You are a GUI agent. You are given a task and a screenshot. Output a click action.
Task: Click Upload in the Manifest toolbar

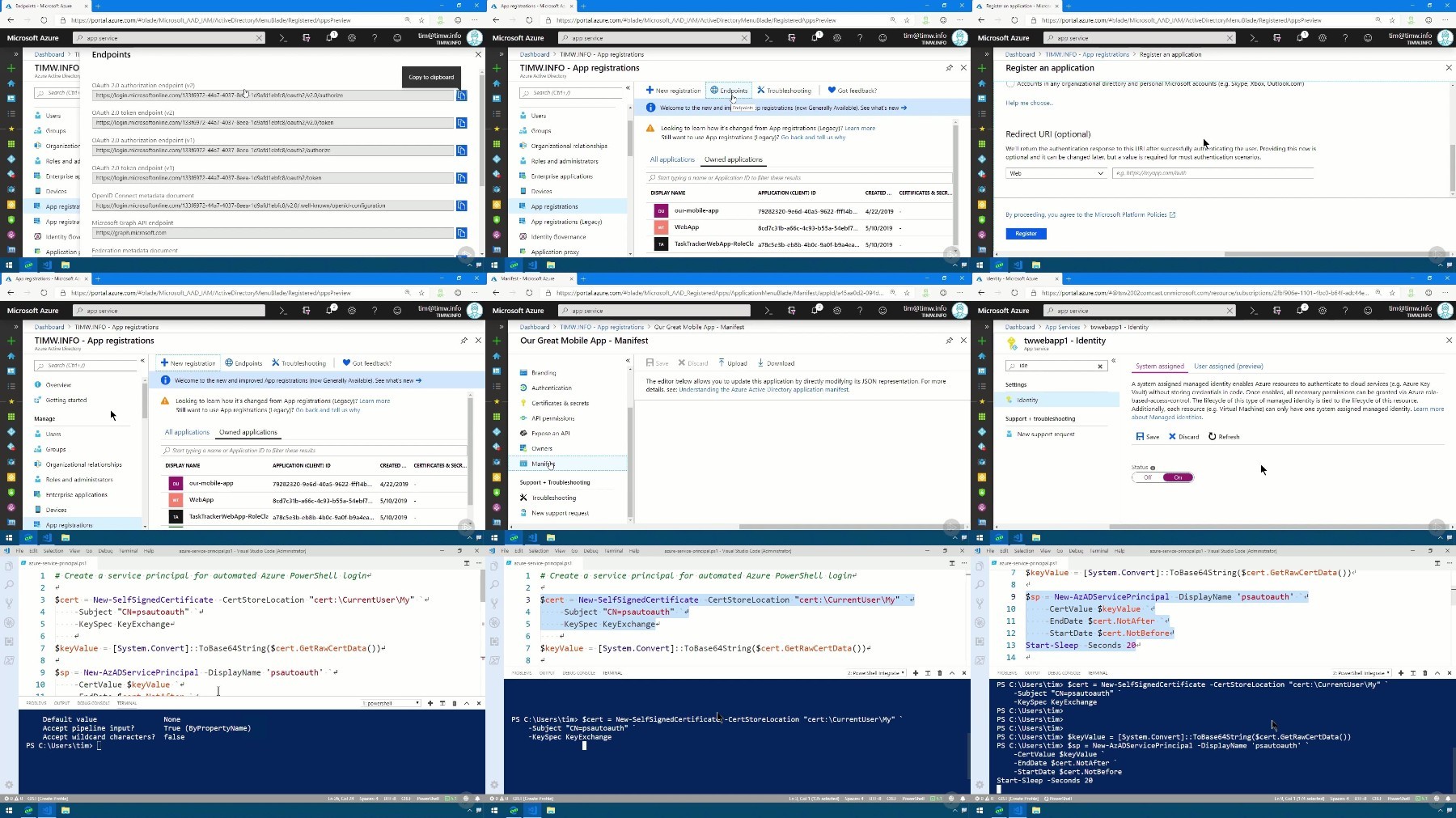[x=731, y=363]
